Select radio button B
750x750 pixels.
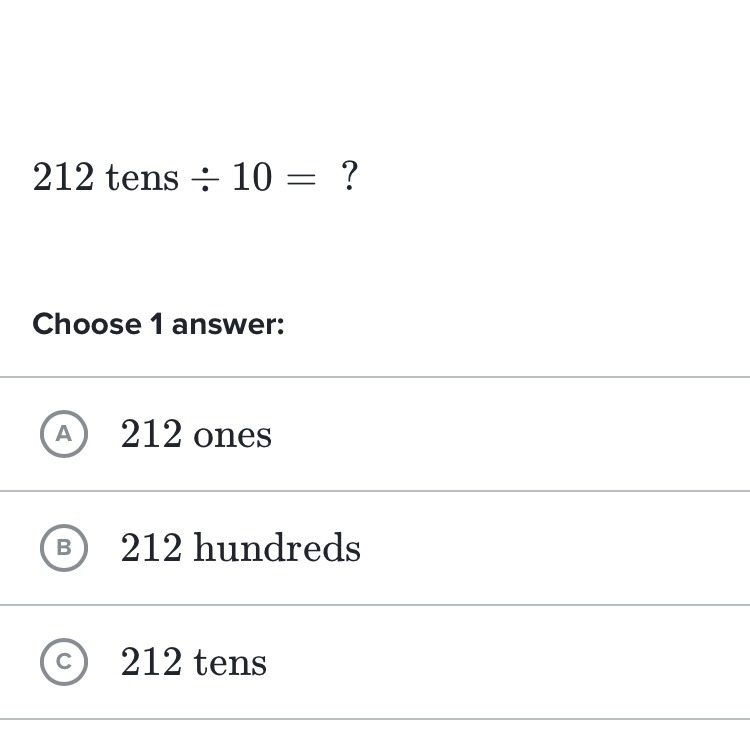pos(65,548)
